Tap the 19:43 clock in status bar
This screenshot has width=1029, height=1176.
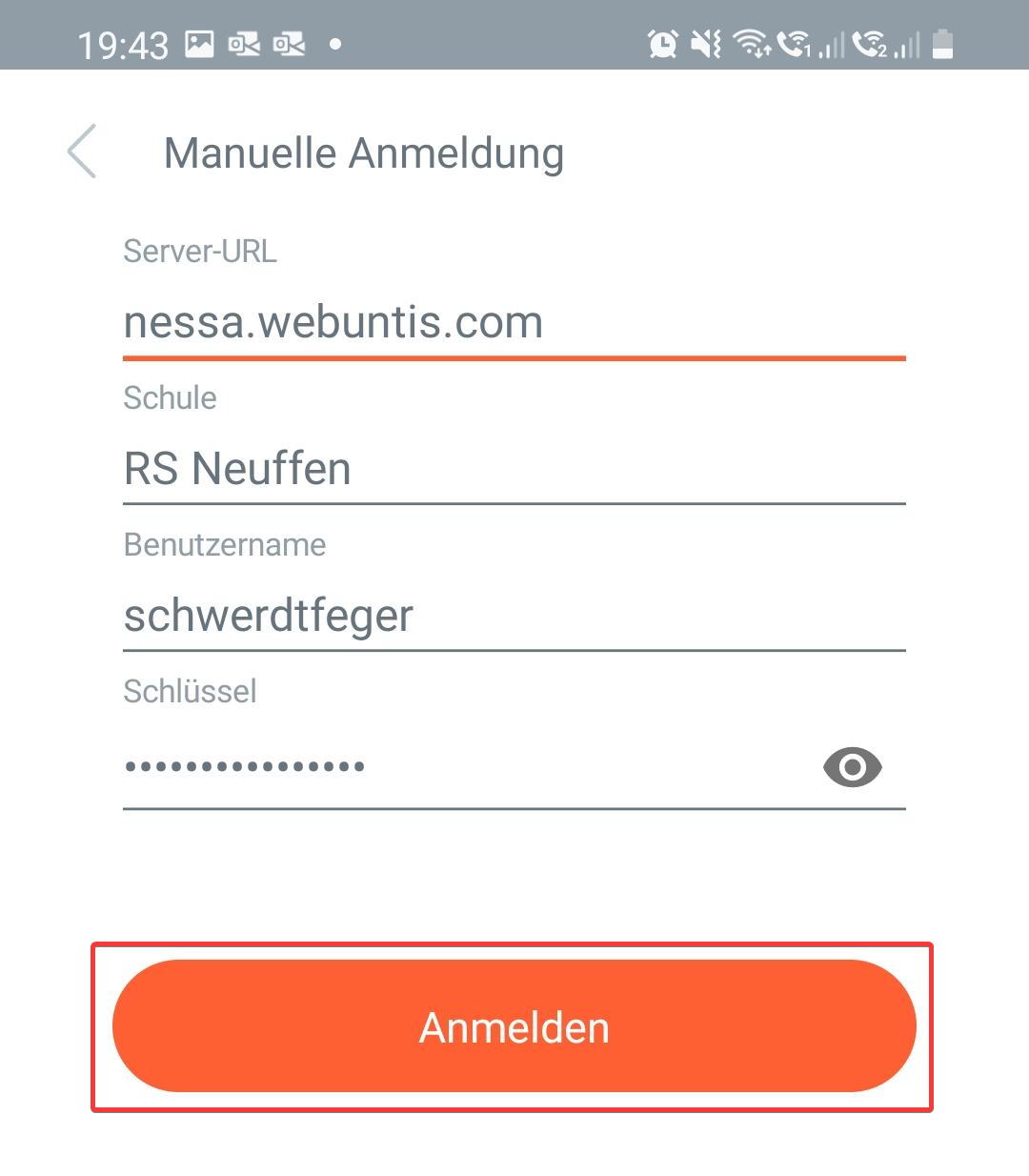point(122,45)
